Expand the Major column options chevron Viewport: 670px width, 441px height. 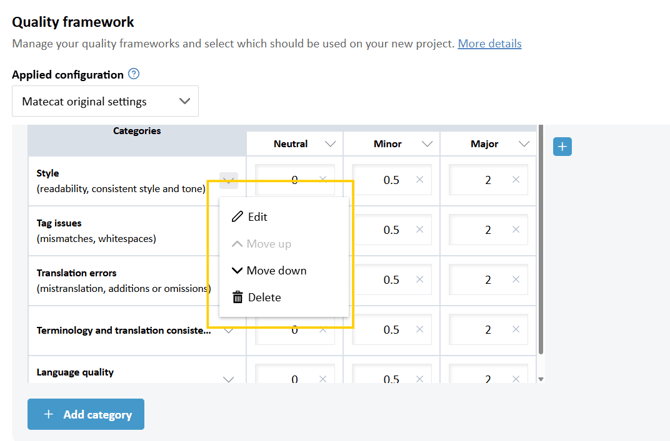pos(523,144)
